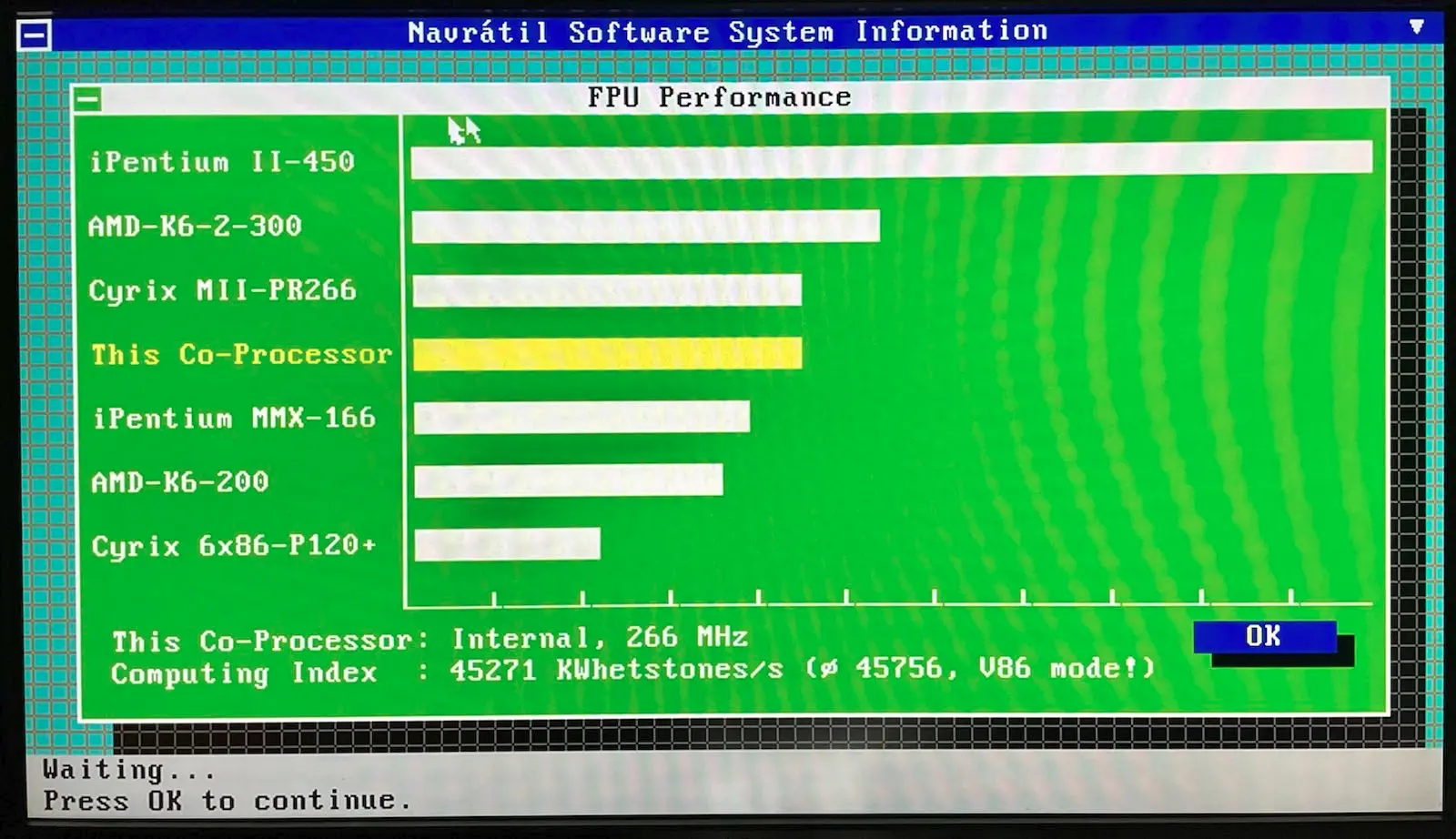Click the AMD-K6-200 performance bar

[569, 480]
